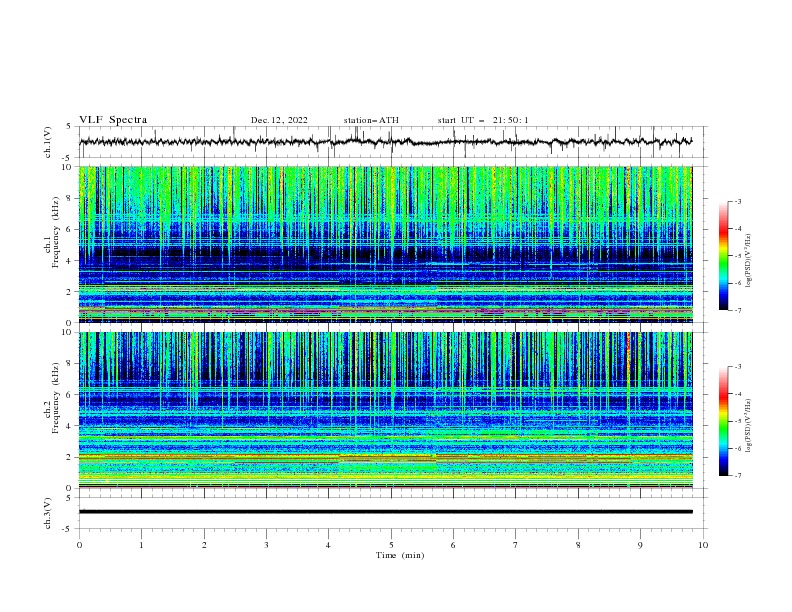The image size is (792, 612).
Task: Click time axis tick label "3"
Action: click(266, 545)
